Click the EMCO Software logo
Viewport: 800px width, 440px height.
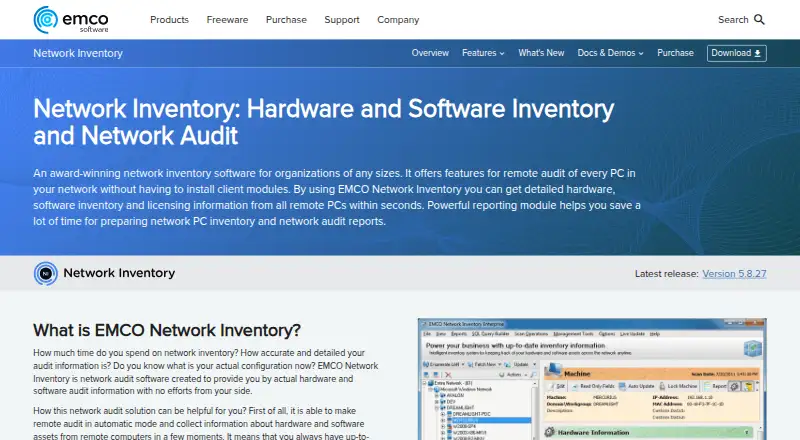[x=71, y=20]
